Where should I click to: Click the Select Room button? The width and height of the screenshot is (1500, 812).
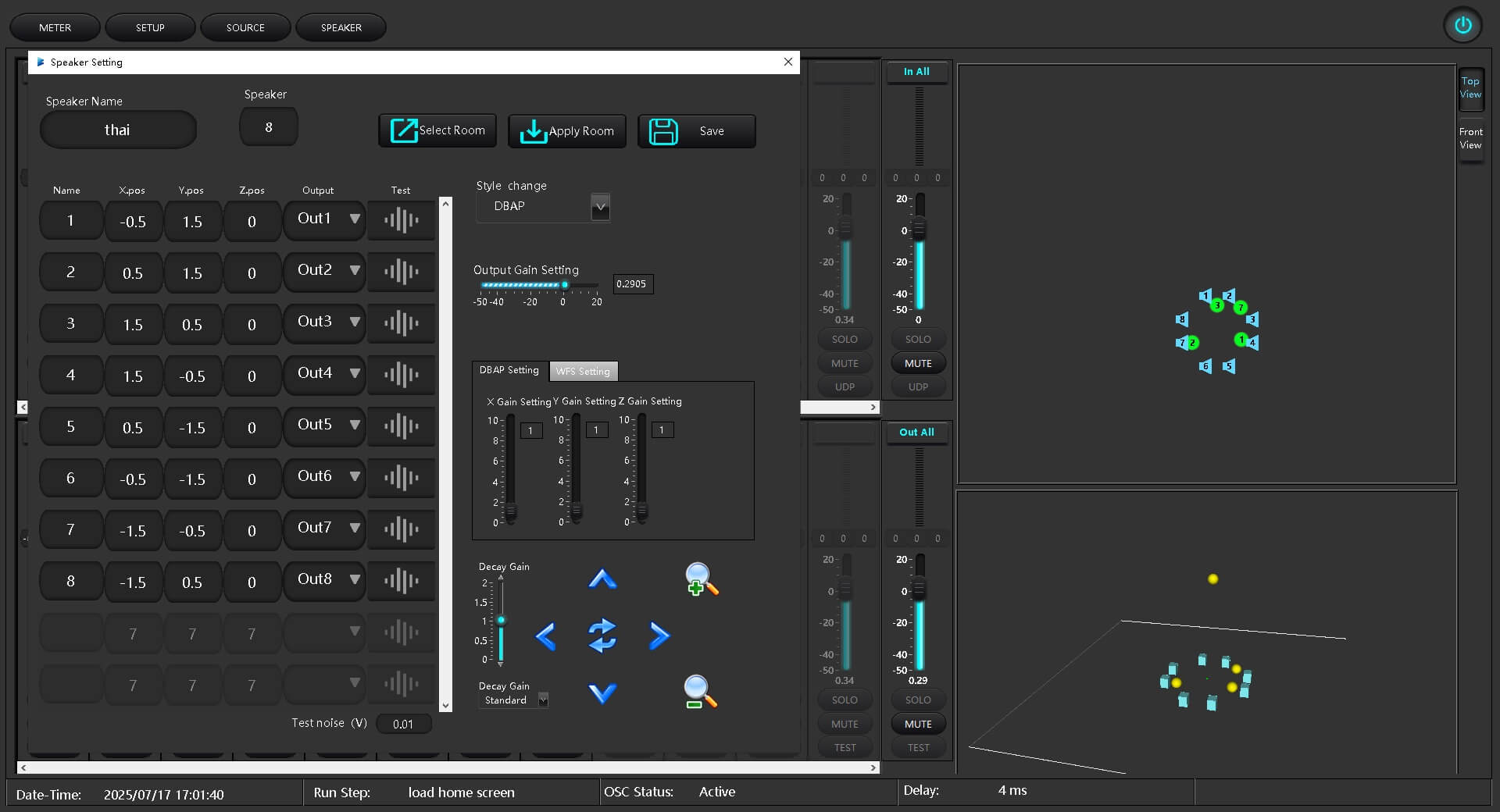tap(437, 130)
